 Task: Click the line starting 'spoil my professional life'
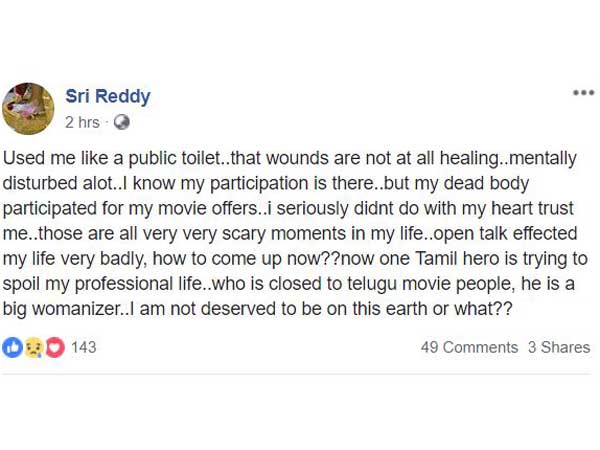coord(289,284)
